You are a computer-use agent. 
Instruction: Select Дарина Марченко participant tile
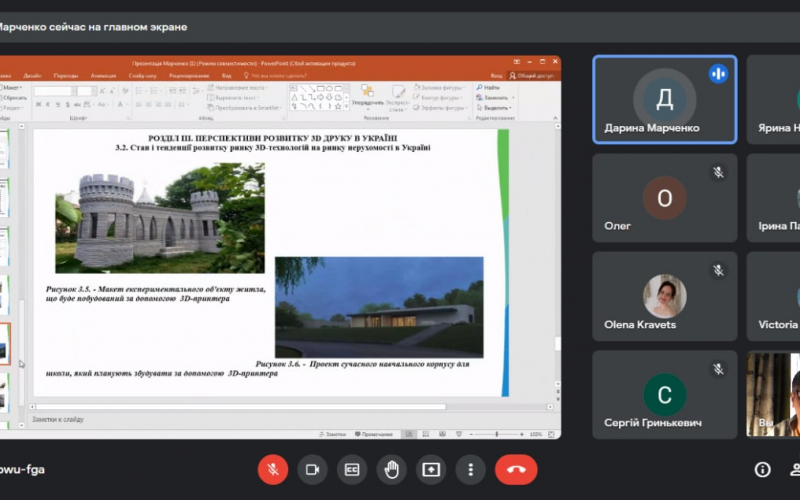pos(665,99)
